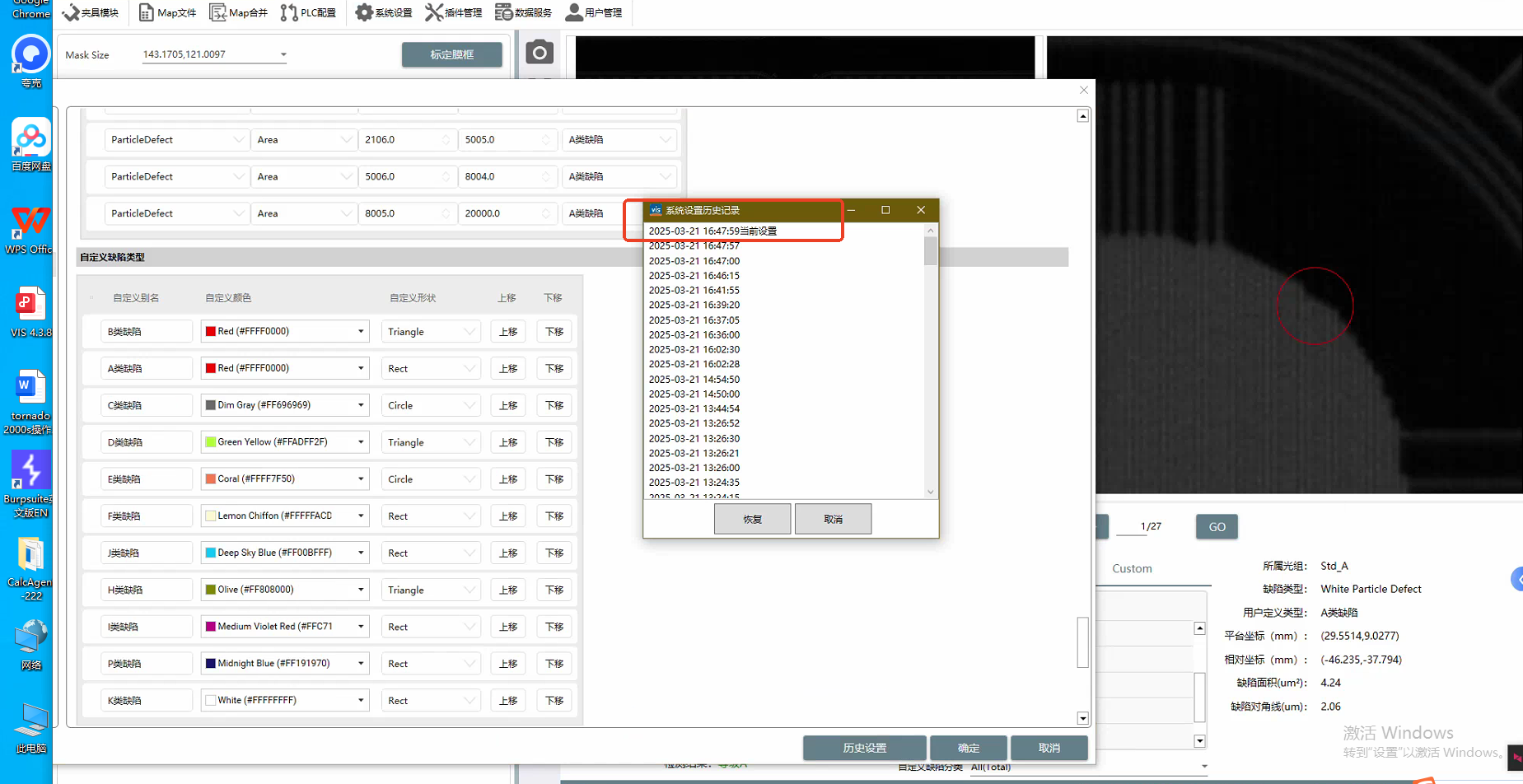The image size is (1523, 784).
Task: Open the 此电脑 desktop icon
Action: coord(30,728)
